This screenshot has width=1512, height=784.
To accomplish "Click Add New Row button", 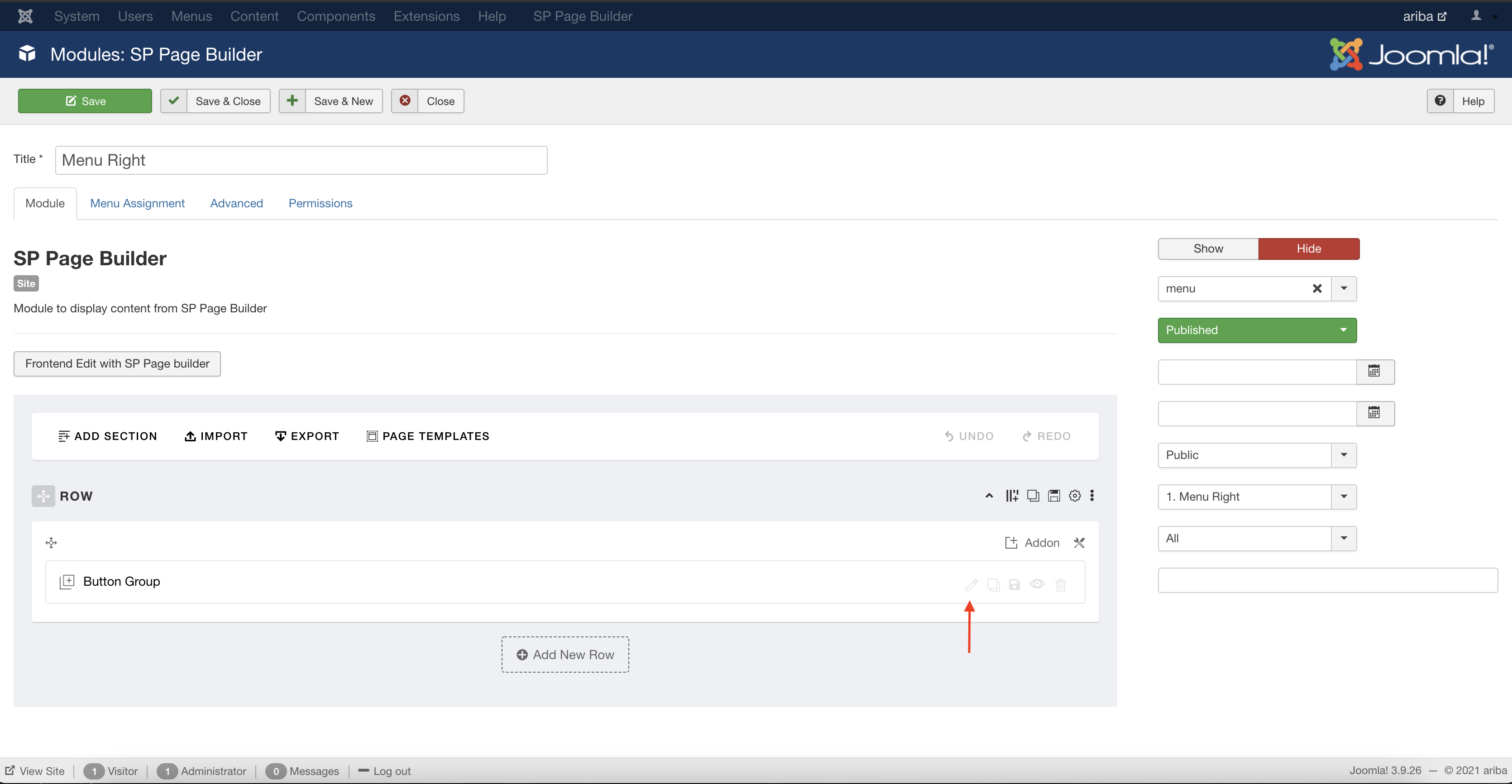I will 565,655.
